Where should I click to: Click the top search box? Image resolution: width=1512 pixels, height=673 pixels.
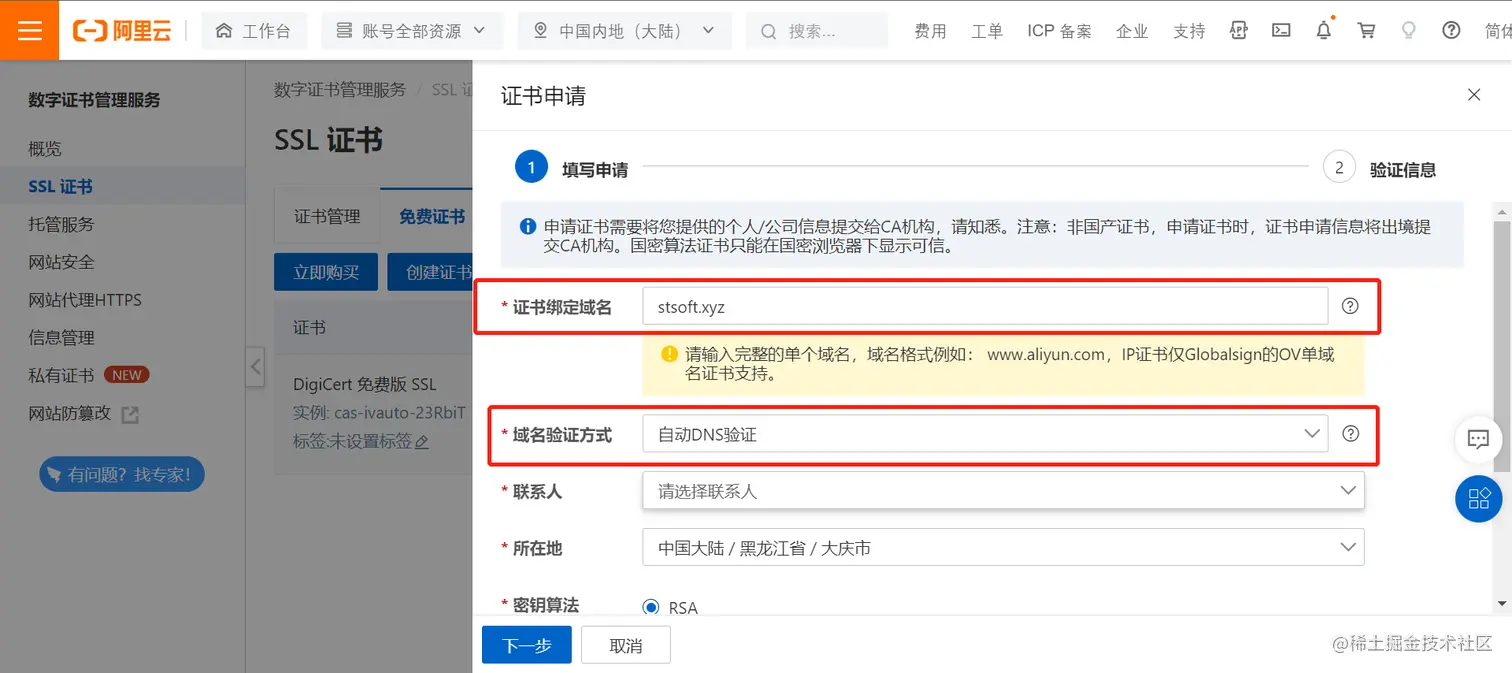(817, 31)
